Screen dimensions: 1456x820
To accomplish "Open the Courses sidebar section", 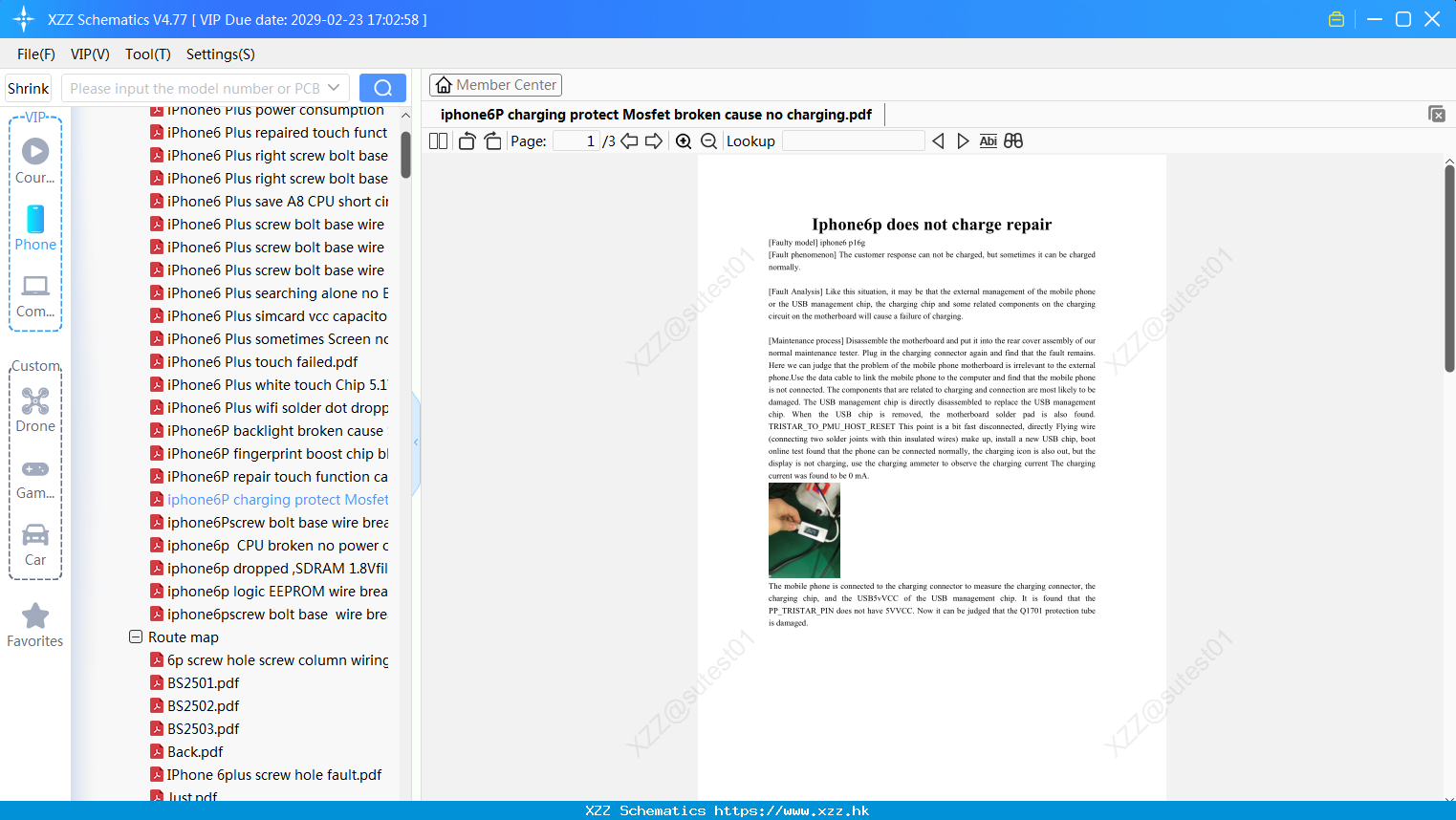I will pyautogui.click(x=35, y=161).
